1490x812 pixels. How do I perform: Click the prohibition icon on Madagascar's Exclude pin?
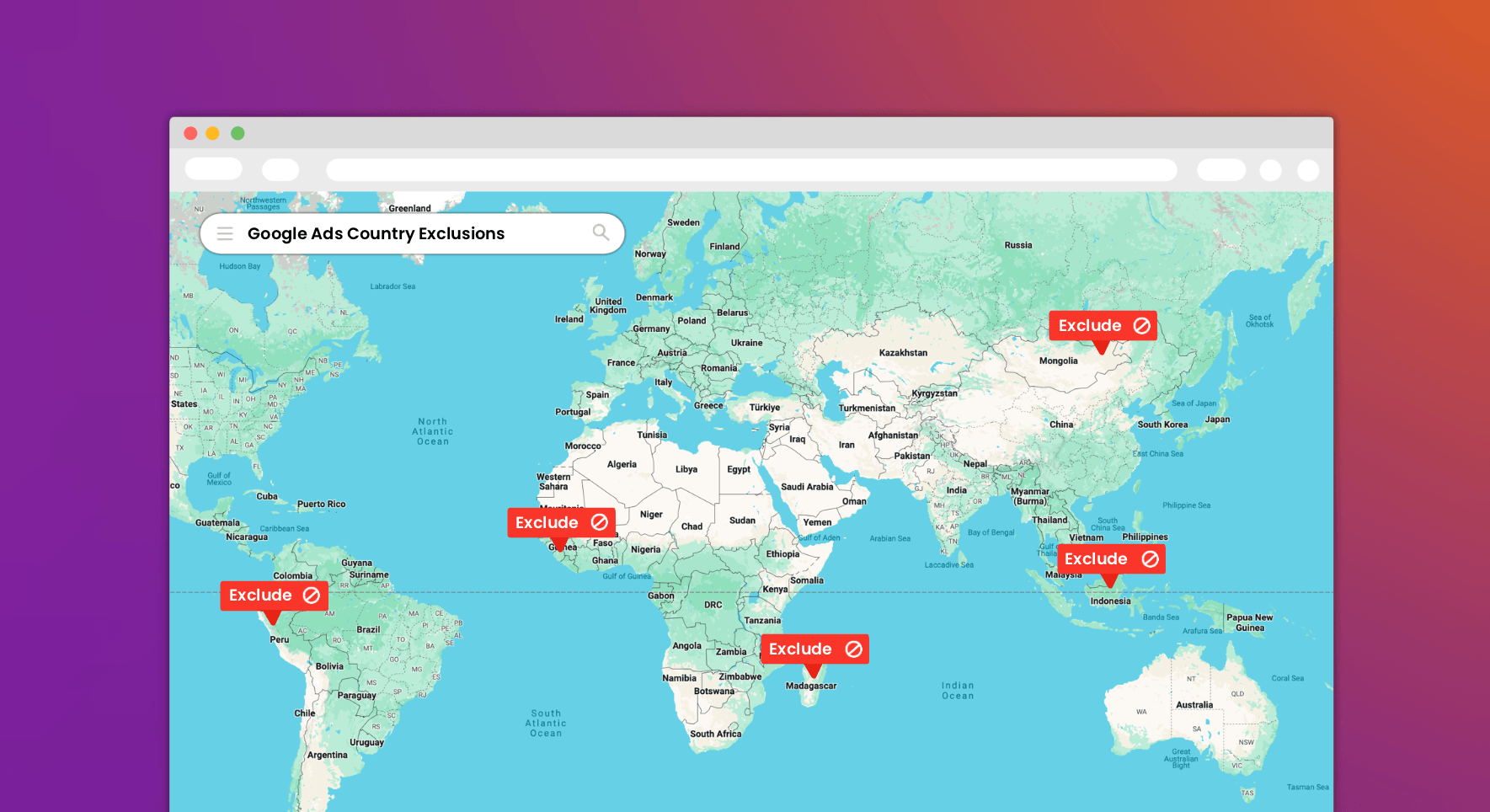pos(853,649)
